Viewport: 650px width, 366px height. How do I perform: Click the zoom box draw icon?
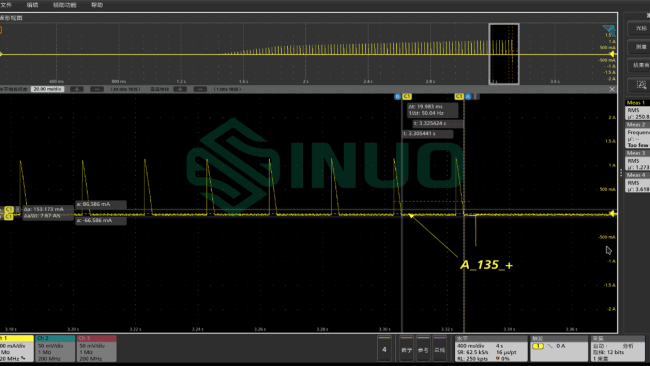(641, 85)
